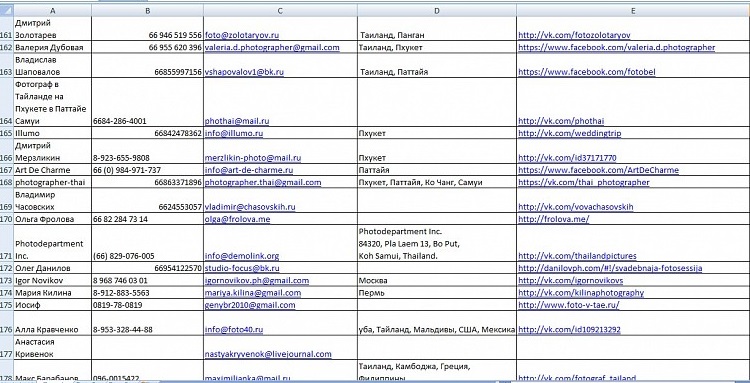
Task: Open https://www.facebook.com/ArtDeCharme link
Action: [598, 170]
